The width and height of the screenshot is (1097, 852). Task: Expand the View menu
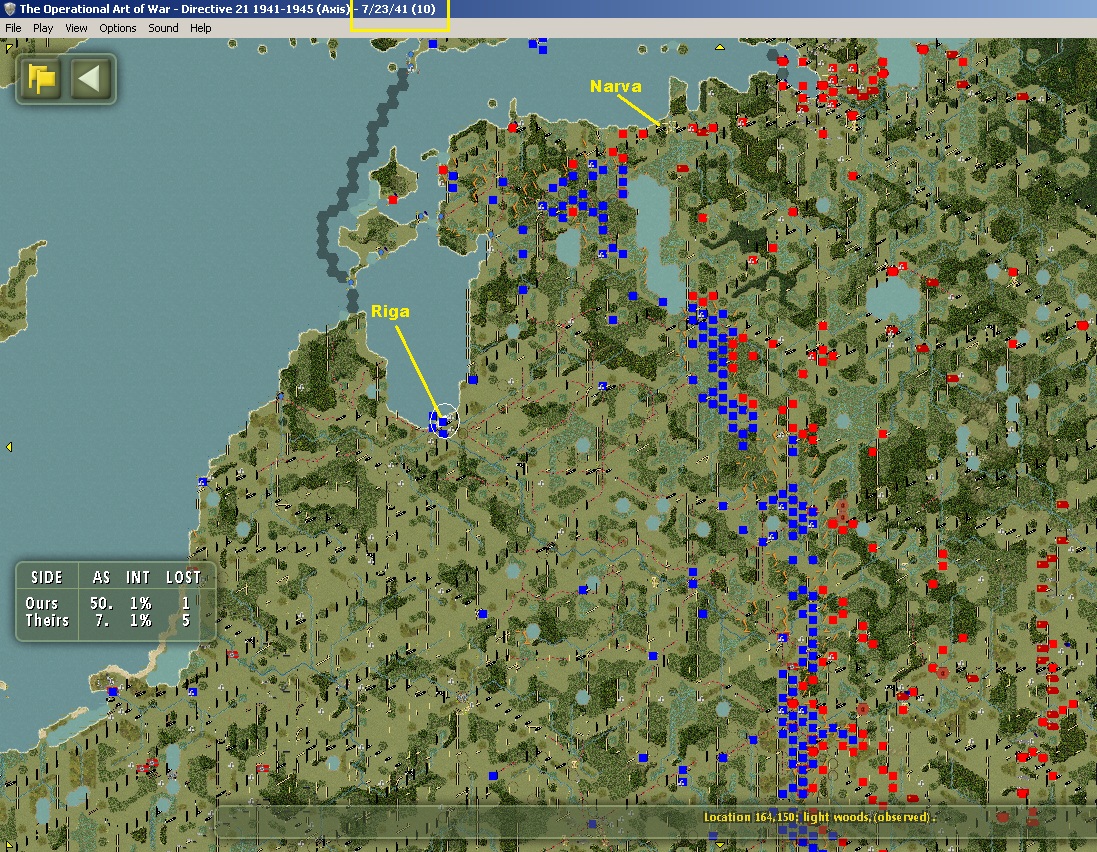pyautogui.click(x=76, y=28)
